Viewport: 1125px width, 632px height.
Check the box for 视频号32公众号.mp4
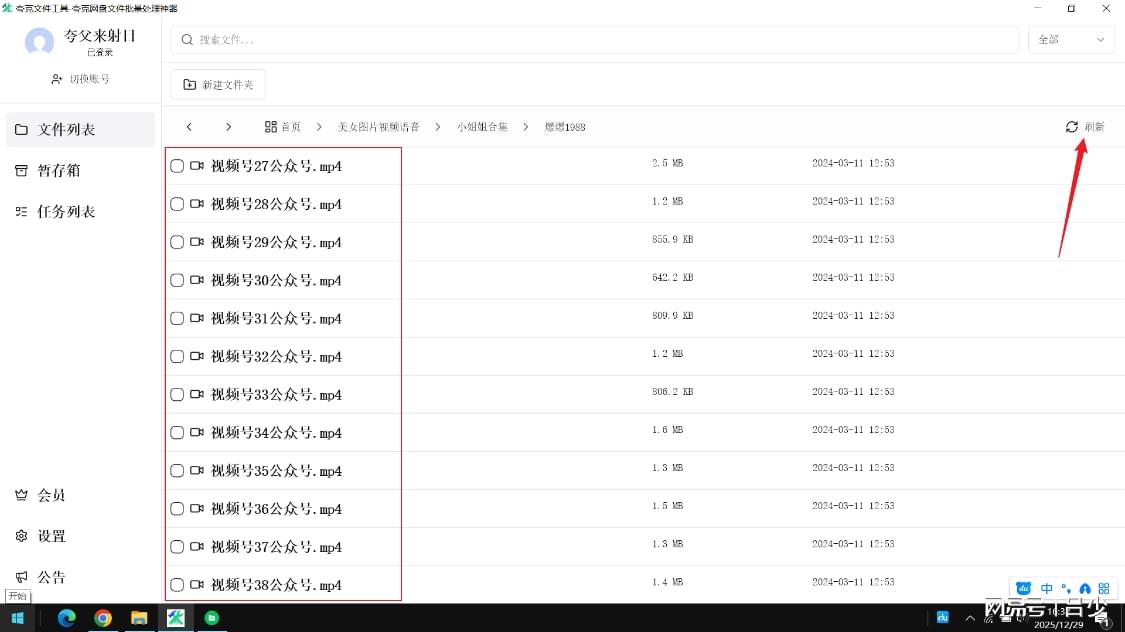pos(177,356)
